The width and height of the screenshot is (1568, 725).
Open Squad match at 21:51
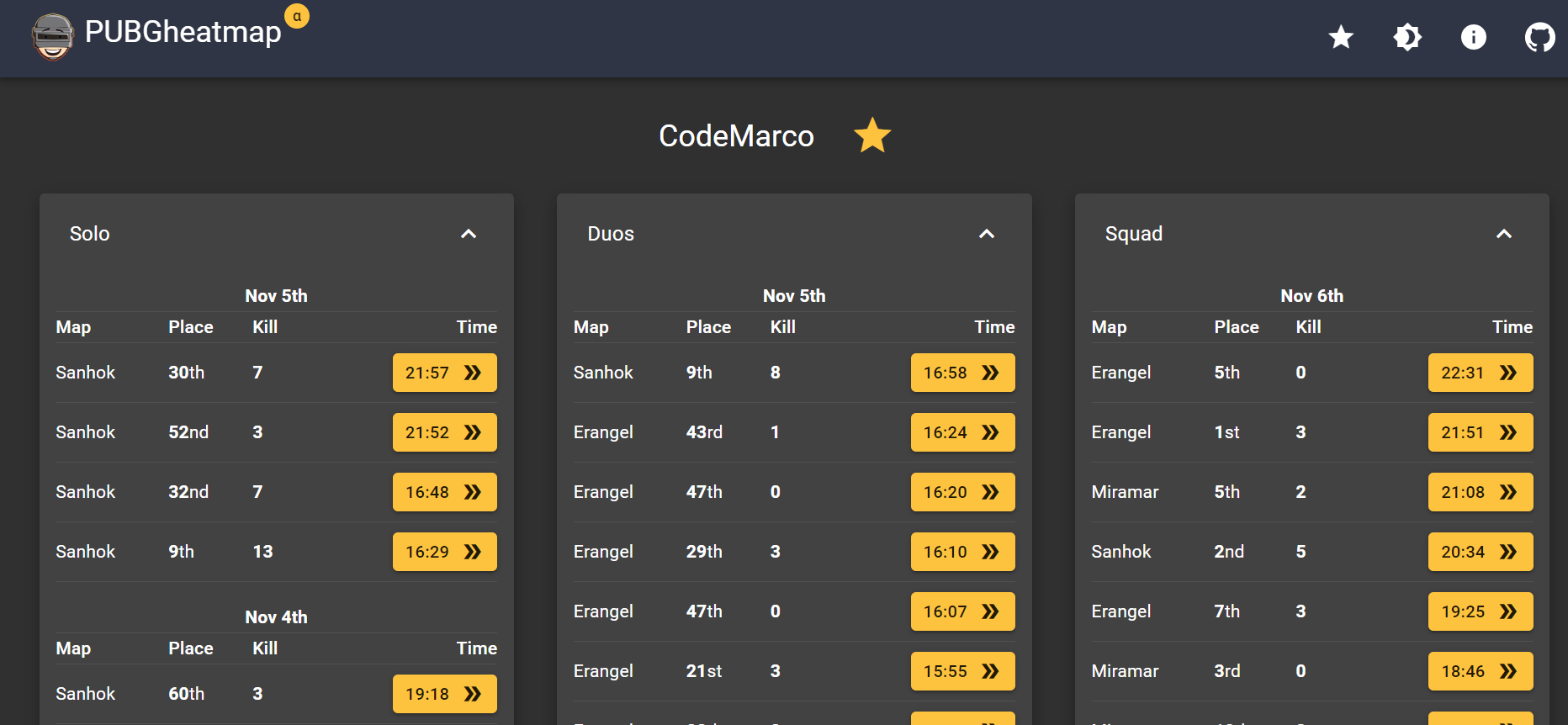point(1481,432)
